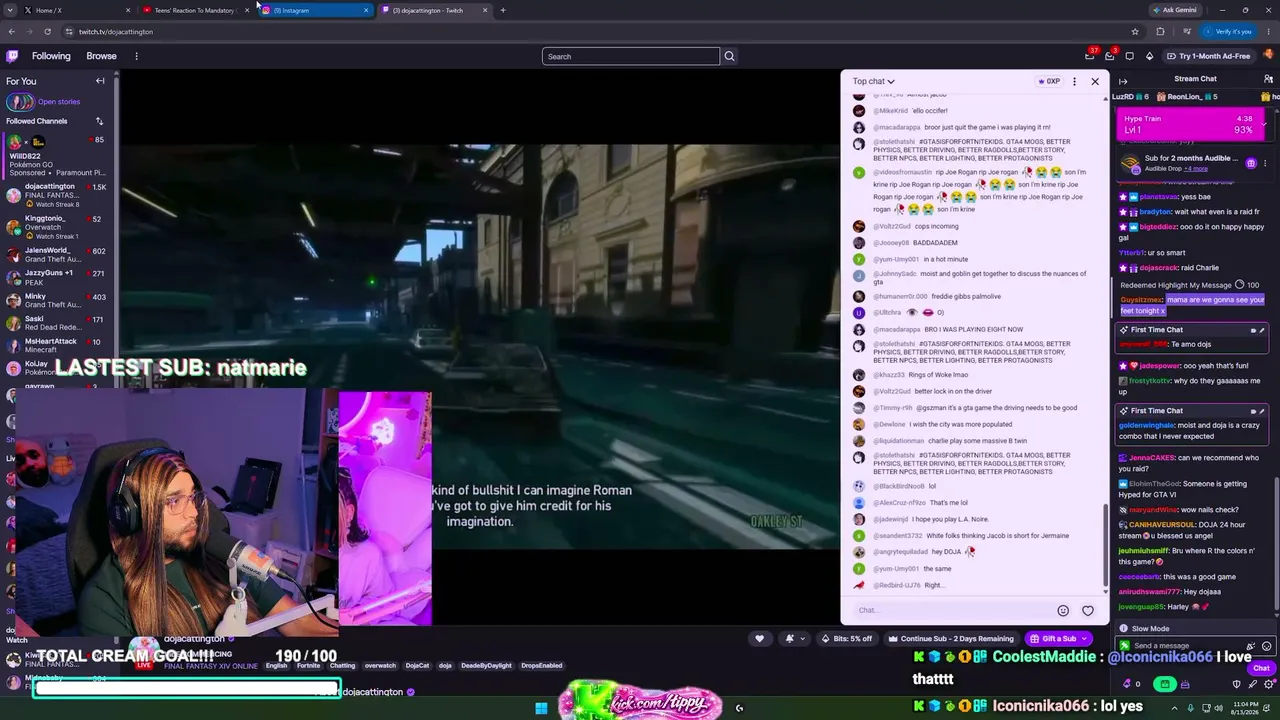Click the 0XP chat level badge
The height and width of the screenshot is (720, 1280).
pos(1049,81)
